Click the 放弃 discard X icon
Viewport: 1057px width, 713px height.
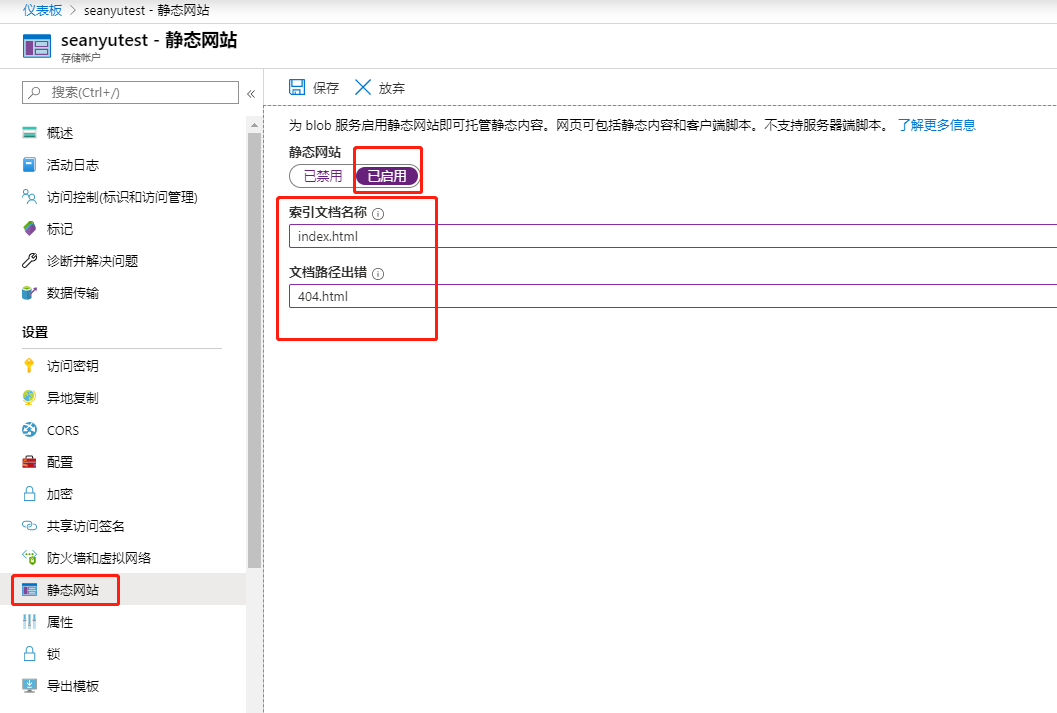pos(363,87)
